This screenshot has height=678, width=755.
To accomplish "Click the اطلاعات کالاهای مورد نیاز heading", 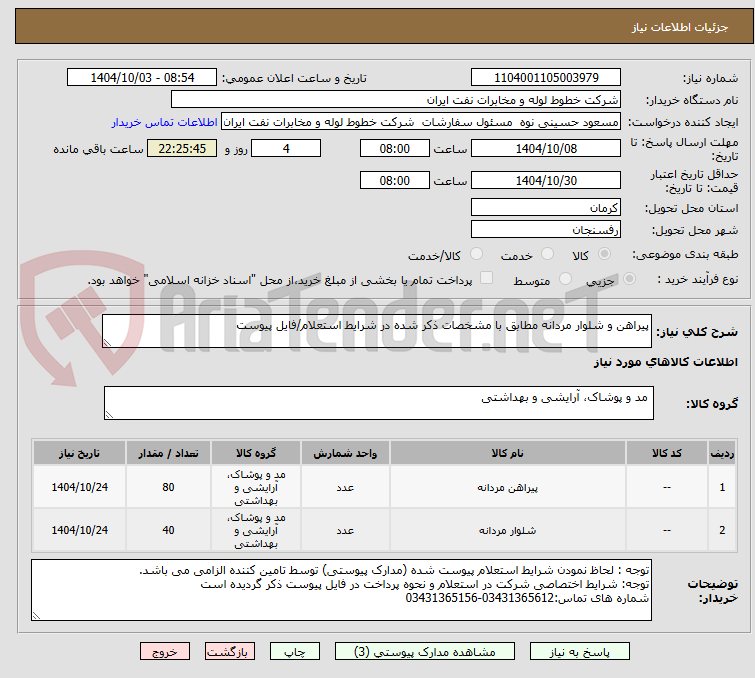I will pyautogui.click(x=665, y=362).
